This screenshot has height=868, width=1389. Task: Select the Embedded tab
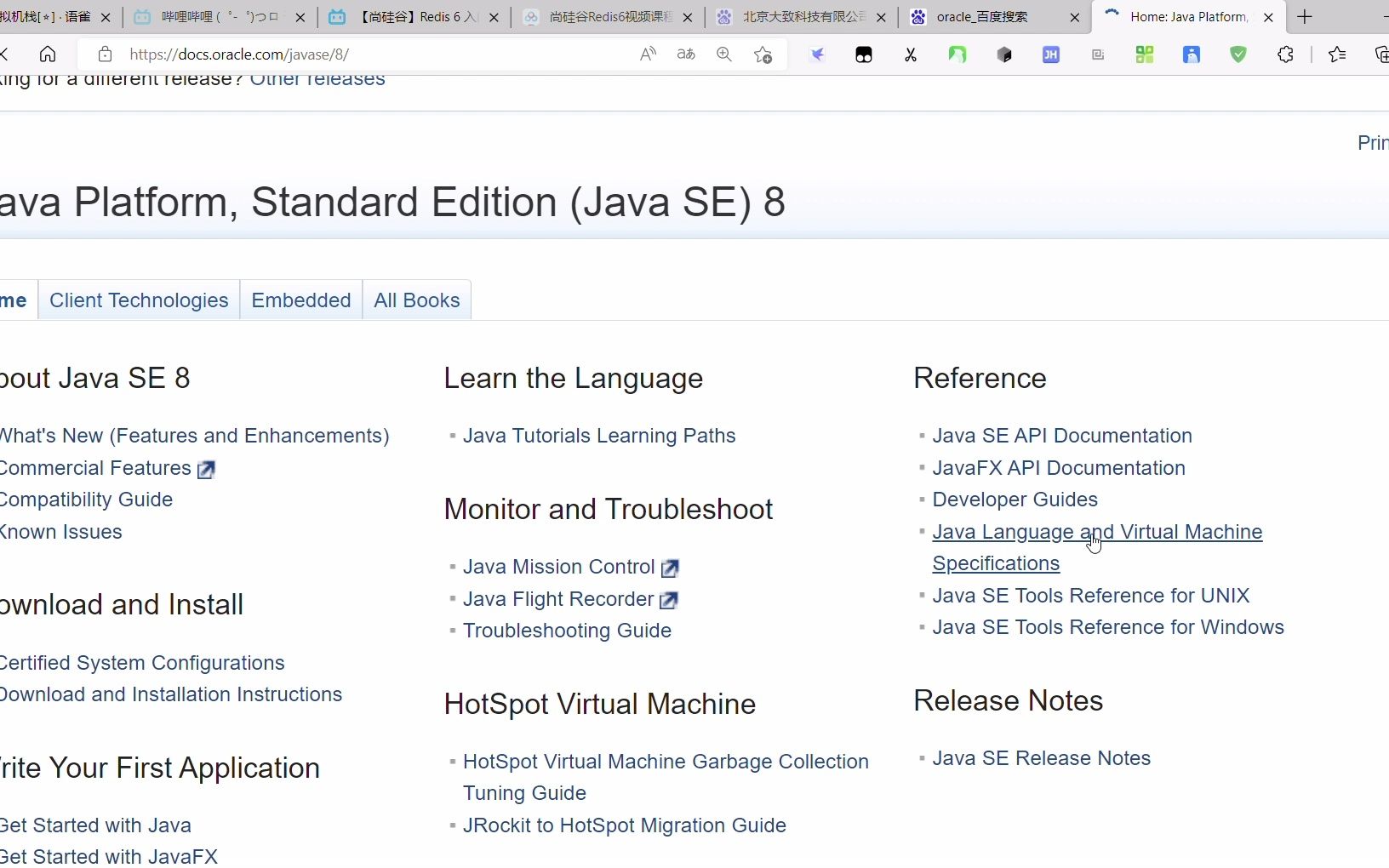pos(301,300)
